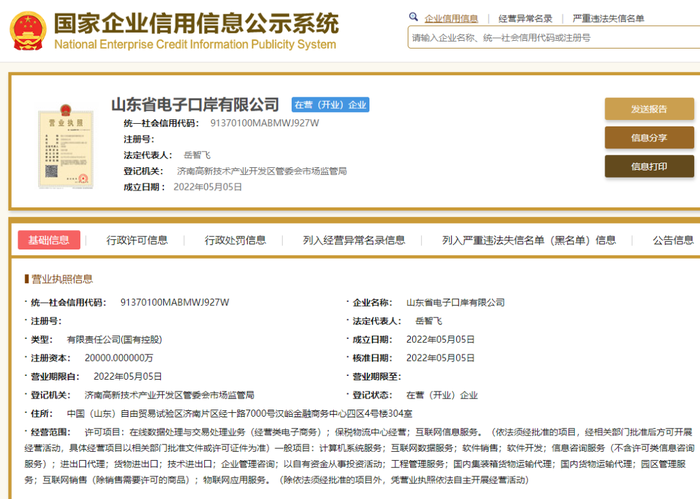Click the 核准日期 value 2022年05月05日
The width and height of the screenshot is (700, 499).
click(x=440, y=358)
